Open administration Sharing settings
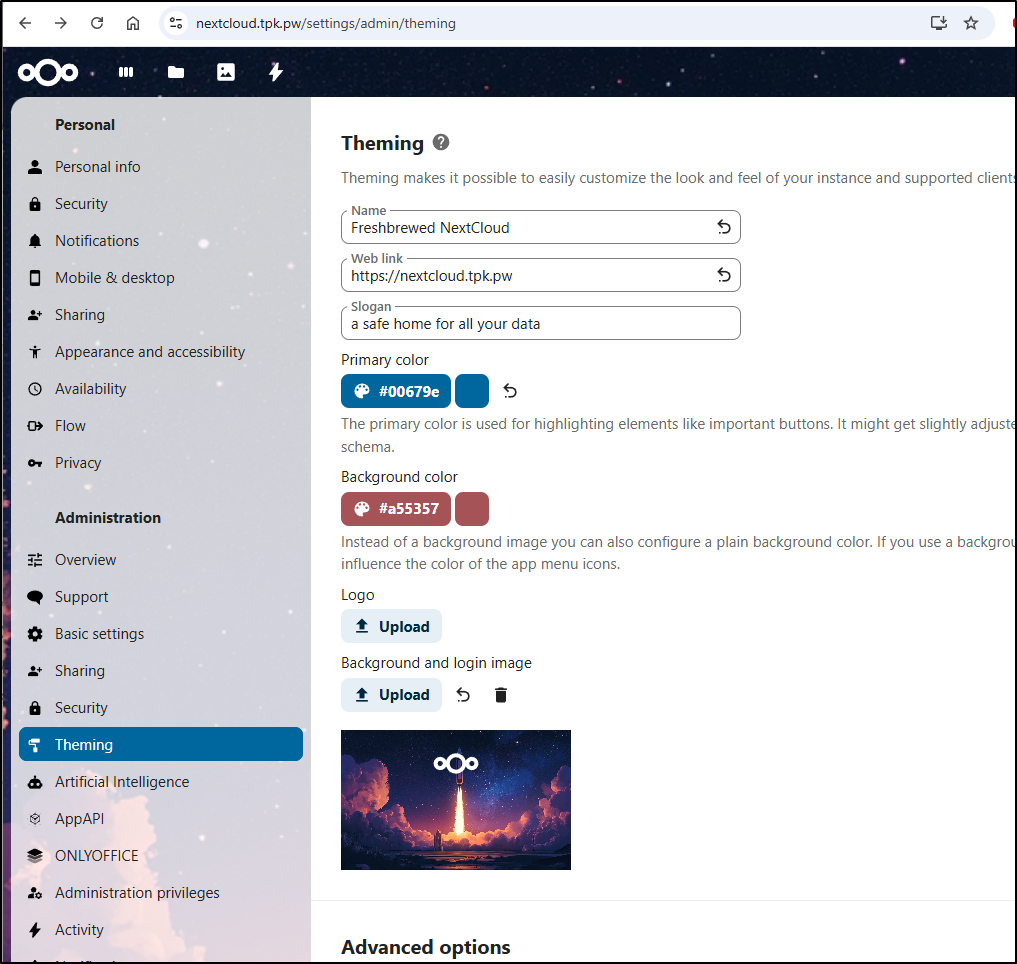Viewport: 1017px width, 964px height. point(161,671)
